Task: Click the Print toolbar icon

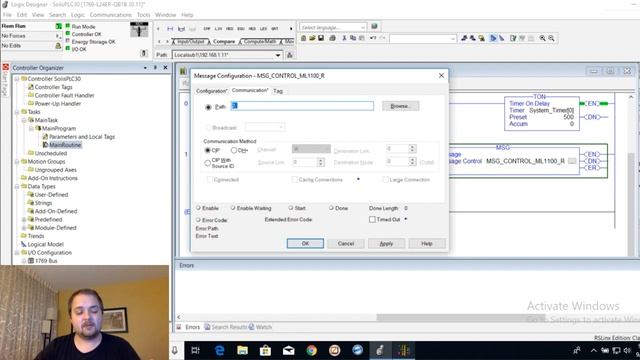Action: pos(333,38)
